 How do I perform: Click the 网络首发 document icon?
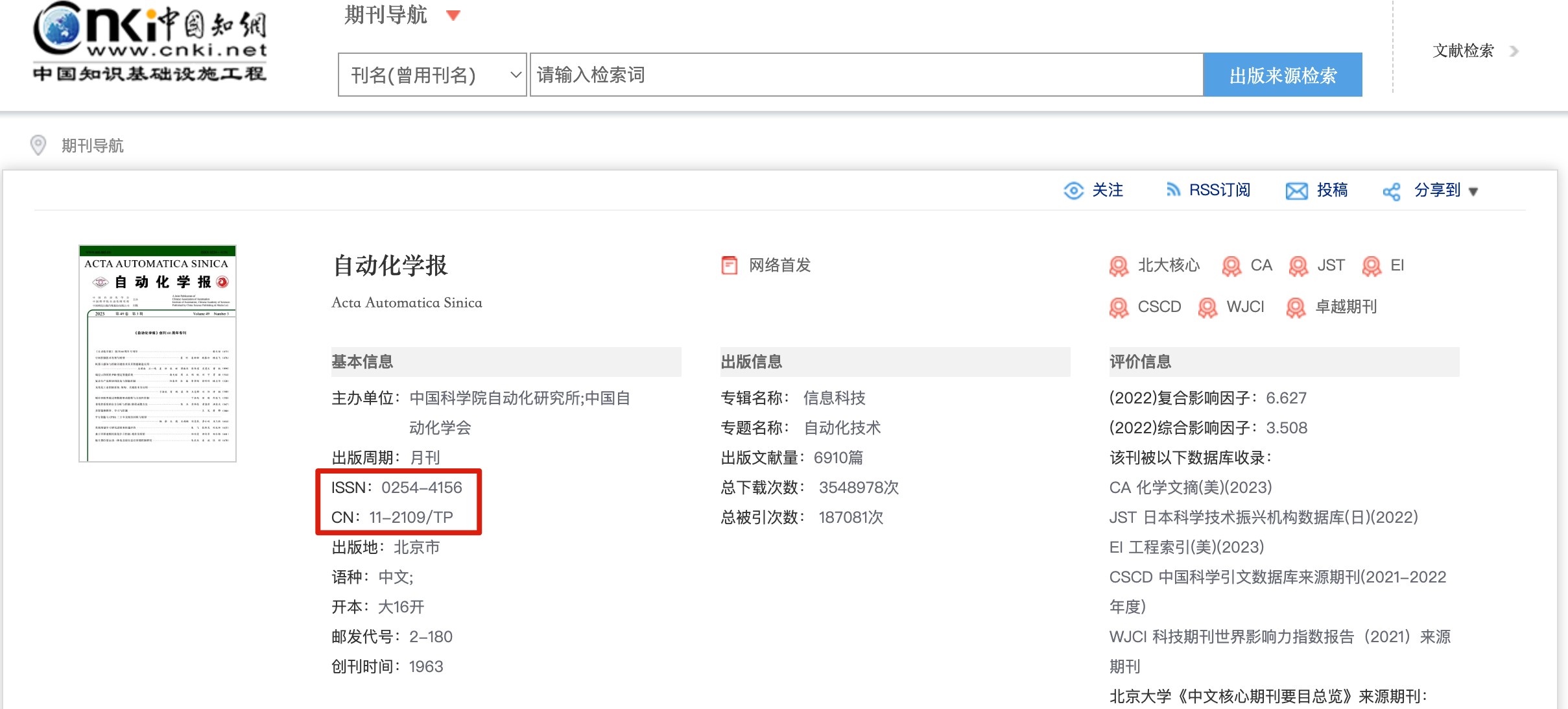pyautogui.click(x=730, y=265)
